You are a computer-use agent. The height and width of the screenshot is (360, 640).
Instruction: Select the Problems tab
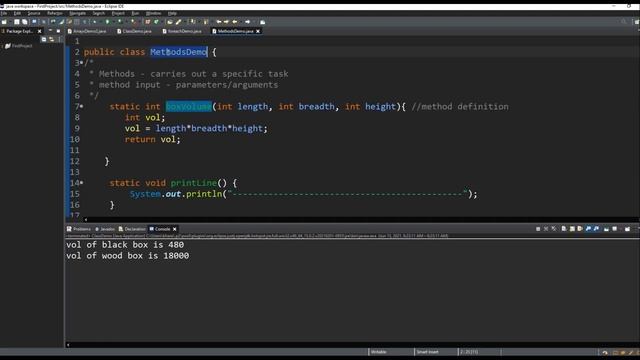pyautogui.click(x=79, y=229)
